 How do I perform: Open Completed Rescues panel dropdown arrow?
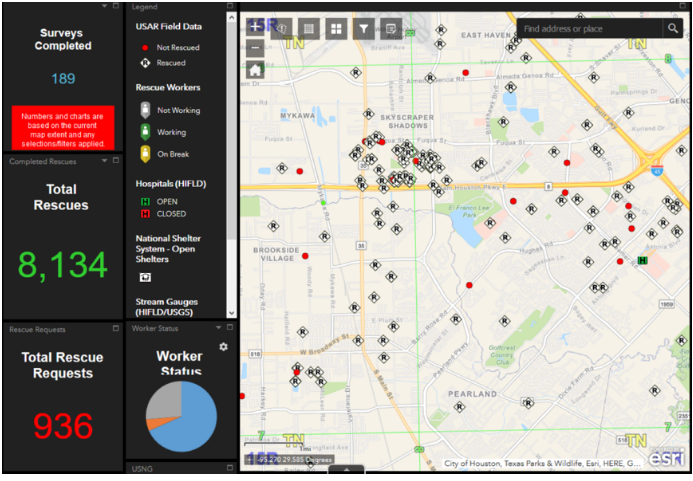103,160
